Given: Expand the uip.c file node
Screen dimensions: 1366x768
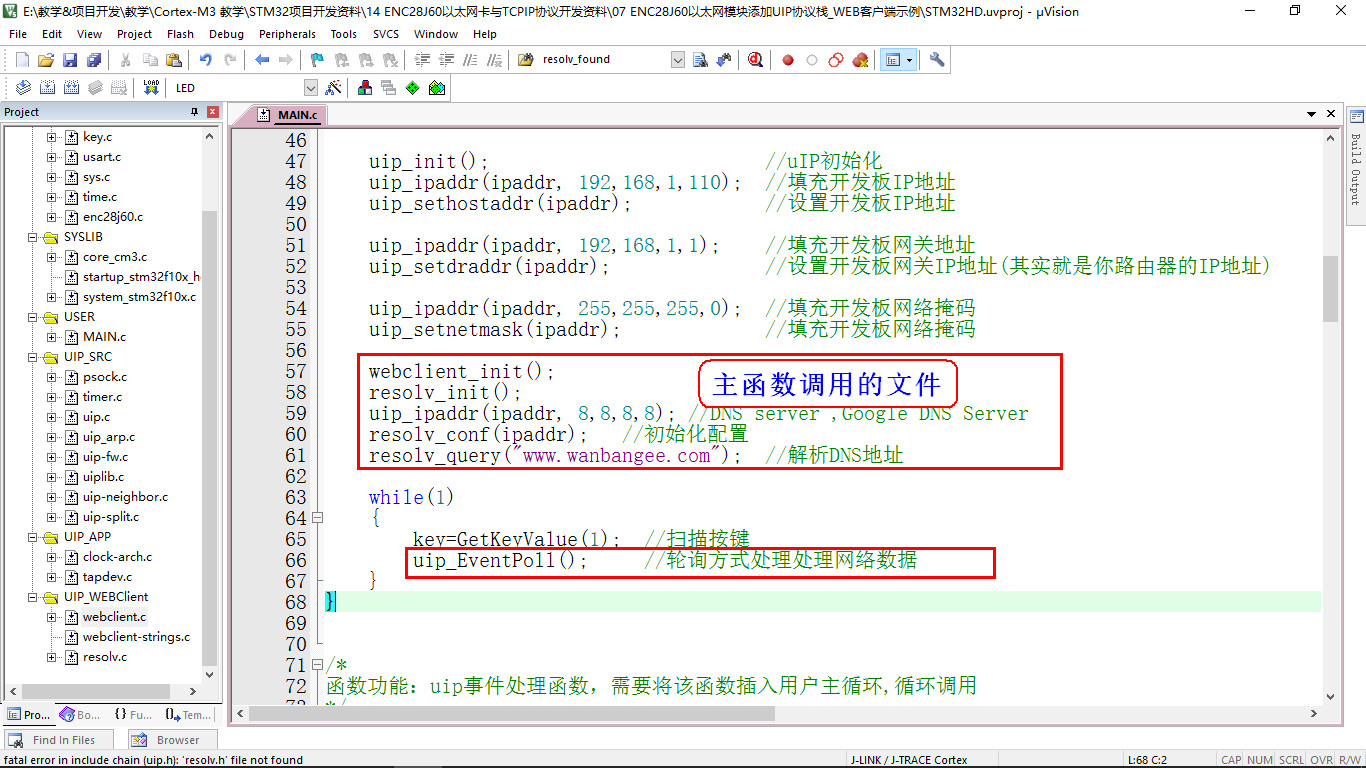Looking at the screenshot, I should [x=52, y=417].
